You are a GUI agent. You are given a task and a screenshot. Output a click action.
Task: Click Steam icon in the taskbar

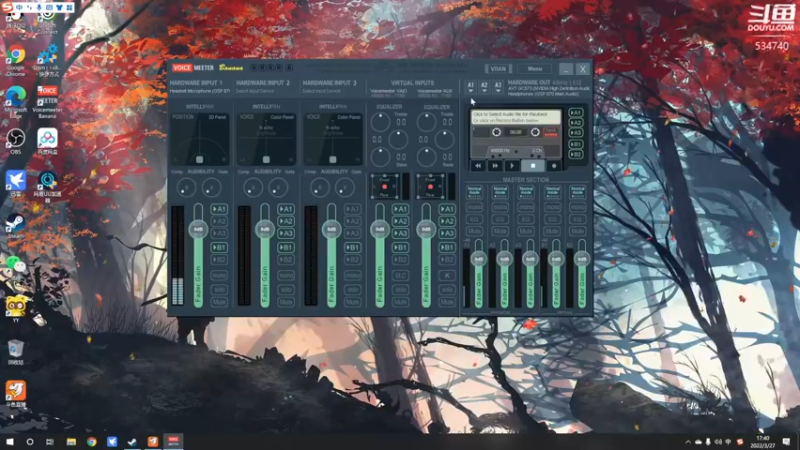coord(133,442)
